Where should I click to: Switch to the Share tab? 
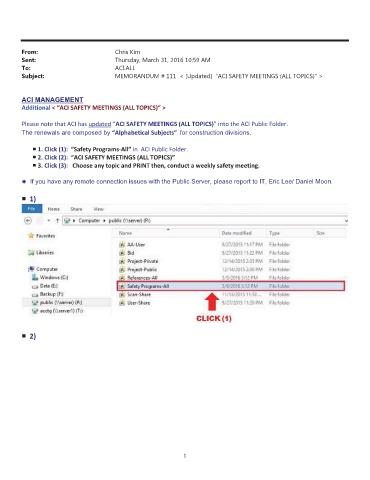76,209
